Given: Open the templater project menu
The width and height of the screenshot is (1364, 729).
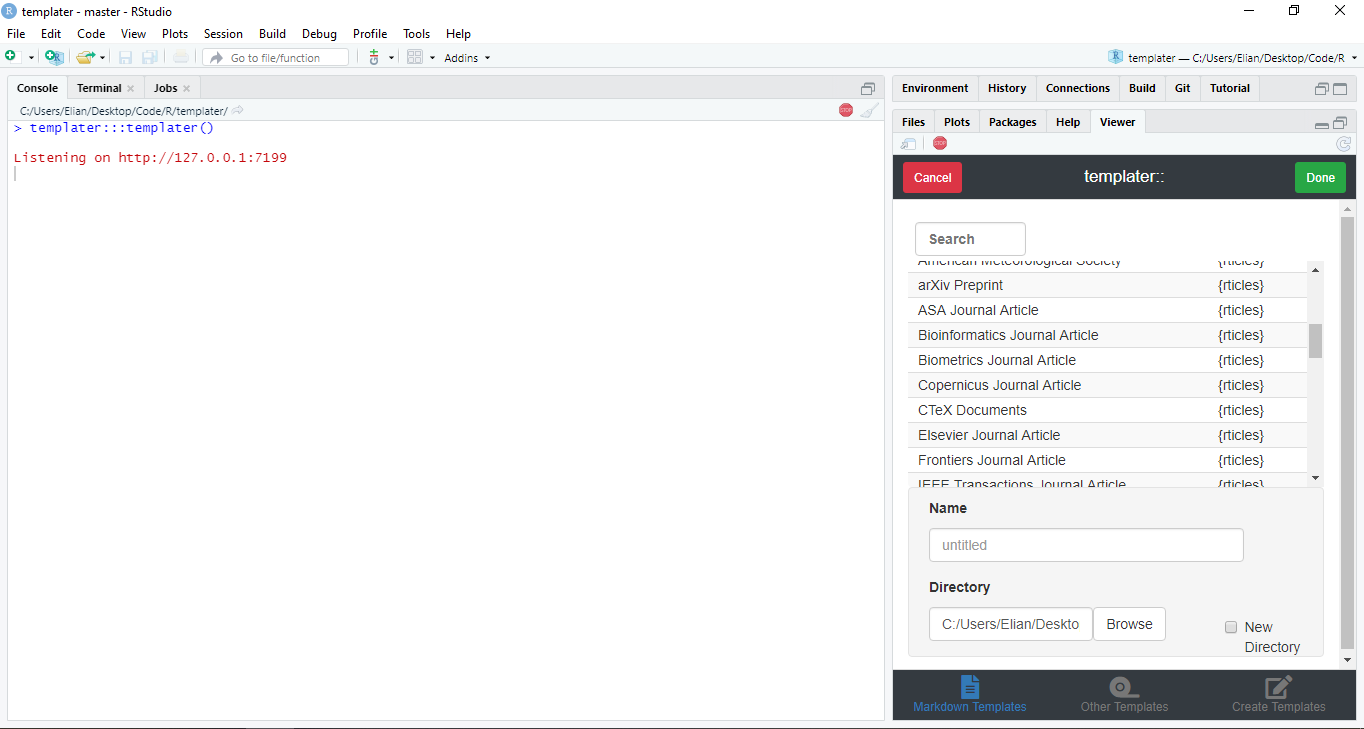Looking at the screenshot, I should (1233, 58).
